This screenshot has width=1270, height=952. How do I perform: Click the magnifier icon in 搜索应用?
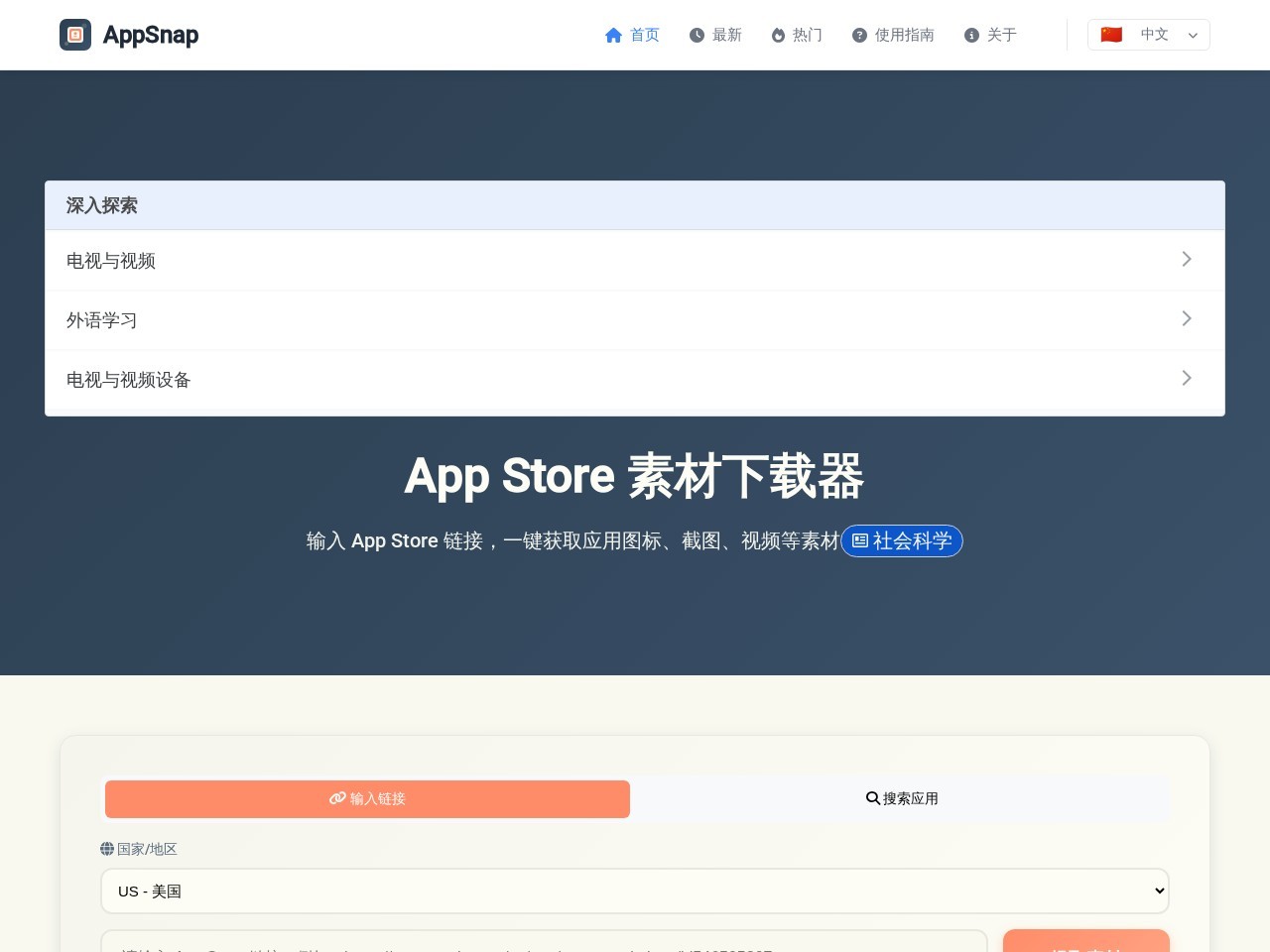pyautogui.click(x=873, y=798)
